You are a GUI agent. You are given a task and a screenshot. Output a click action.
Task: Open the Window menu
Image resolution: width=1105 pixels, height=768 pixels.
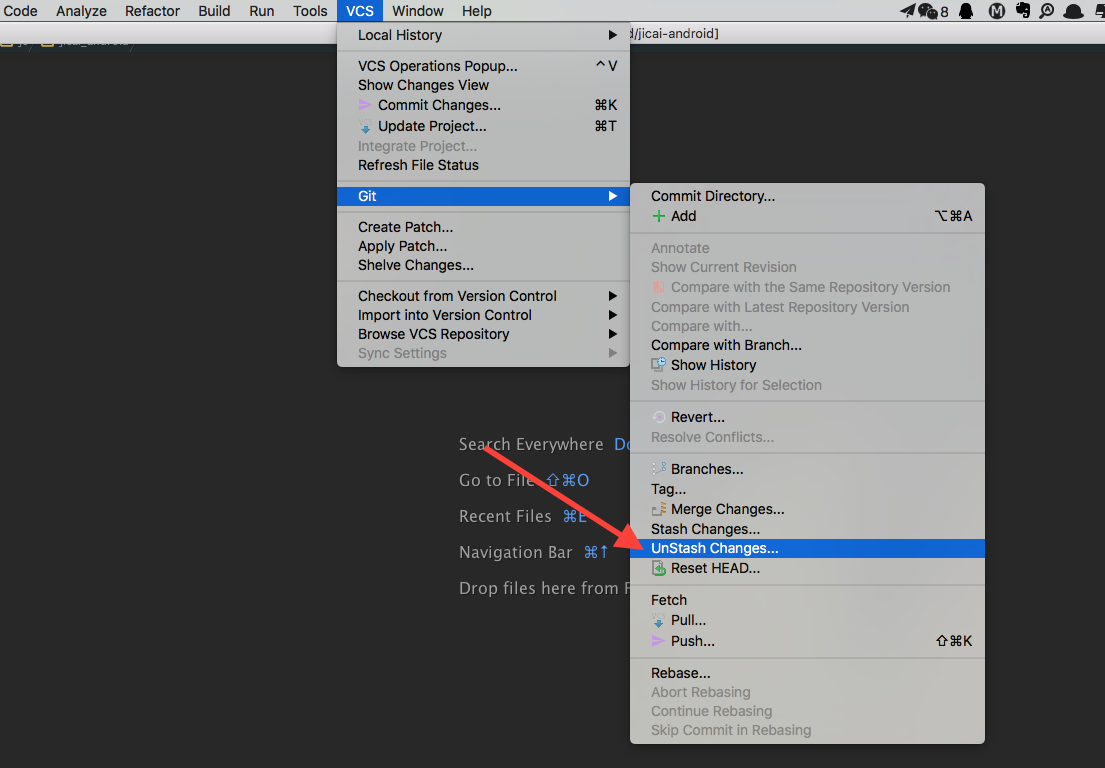(x=418, y=11)
